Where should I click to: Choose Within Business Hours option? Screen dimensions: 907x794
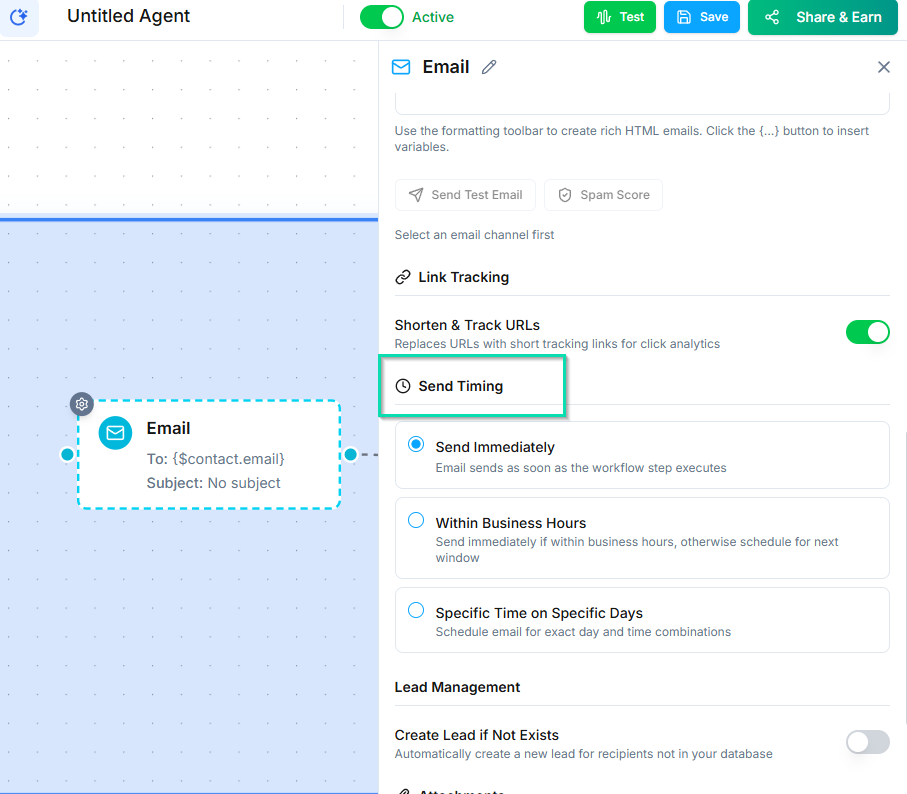[x=416, y=521]
